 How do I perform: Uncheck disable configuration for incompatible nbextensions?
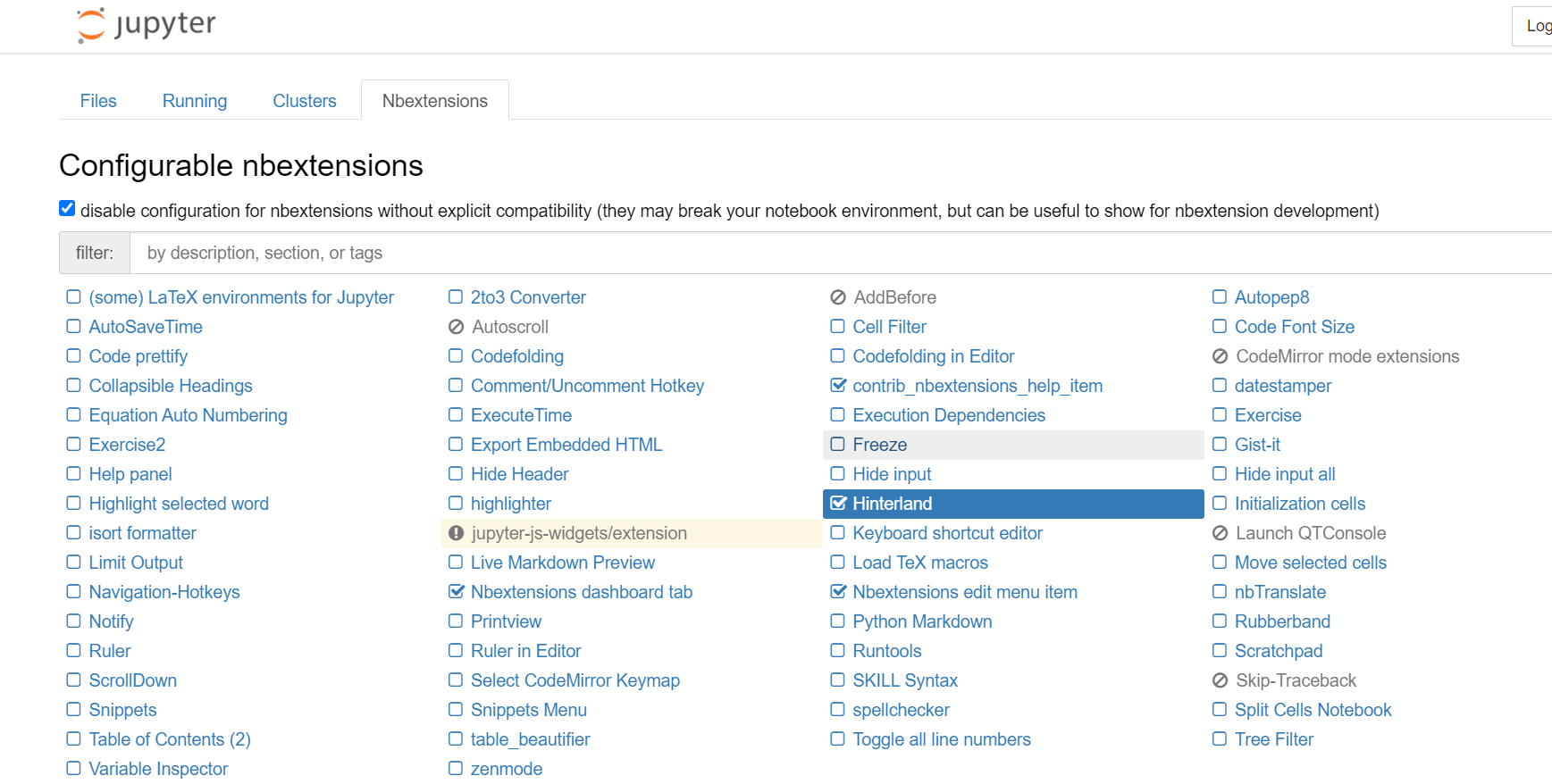[67, 208]
